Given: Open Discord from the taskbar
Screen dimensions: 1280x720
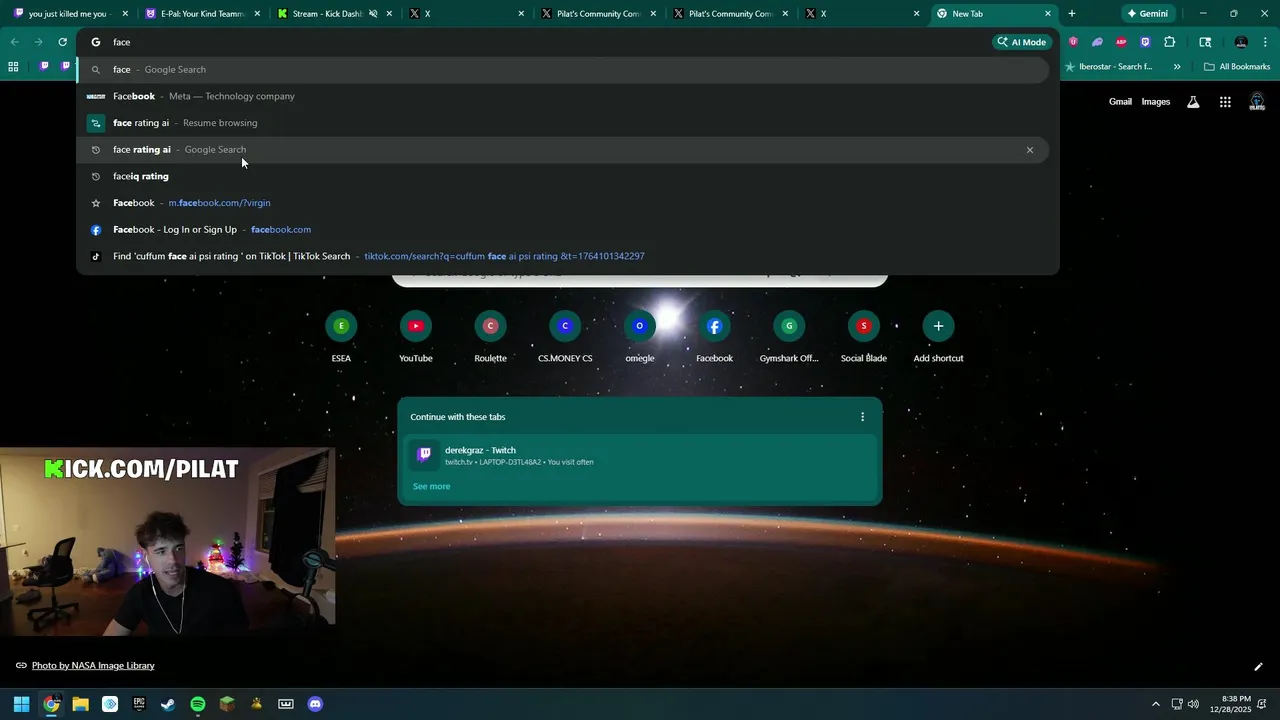Looking at the screenshot, I should [315, 704].
